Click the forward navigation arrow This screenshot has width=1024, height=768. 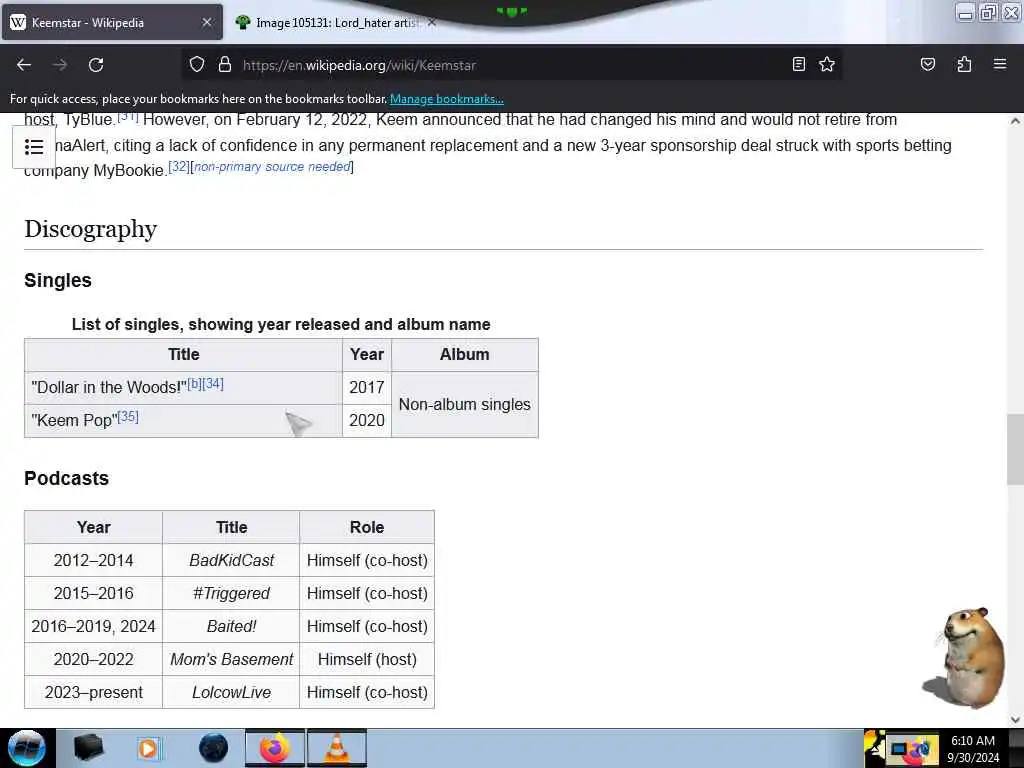[60, 65]
